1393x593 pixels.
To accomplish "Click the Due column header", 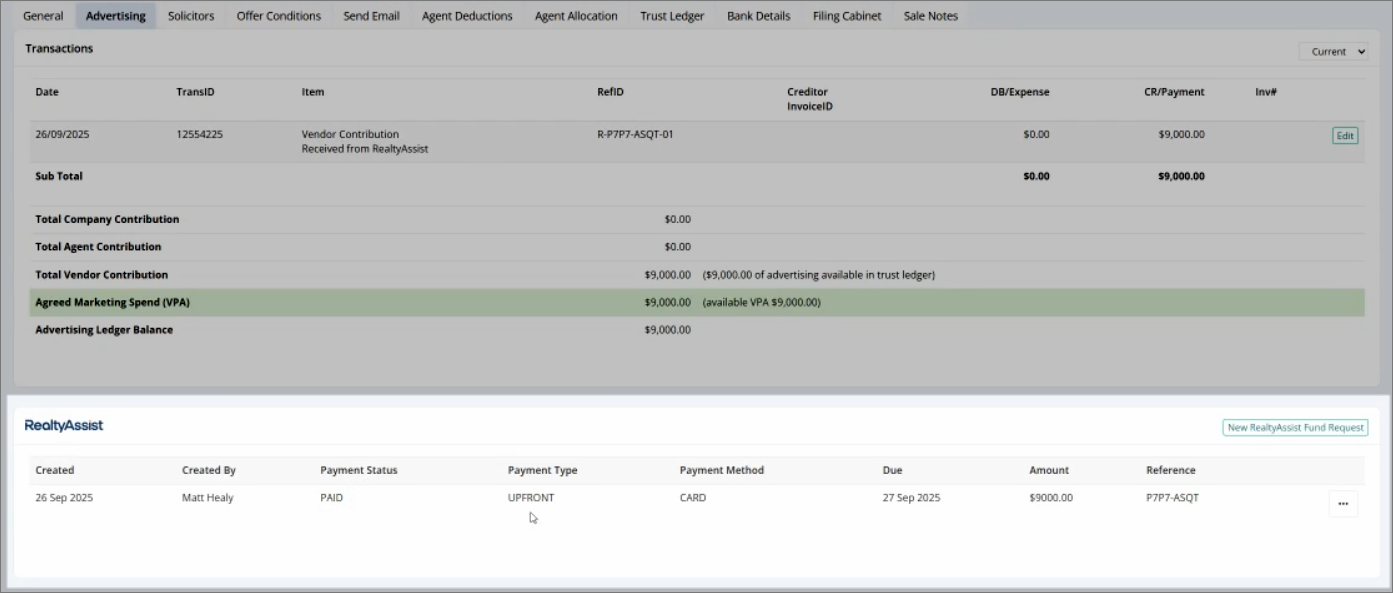I will tap(892, 470).
